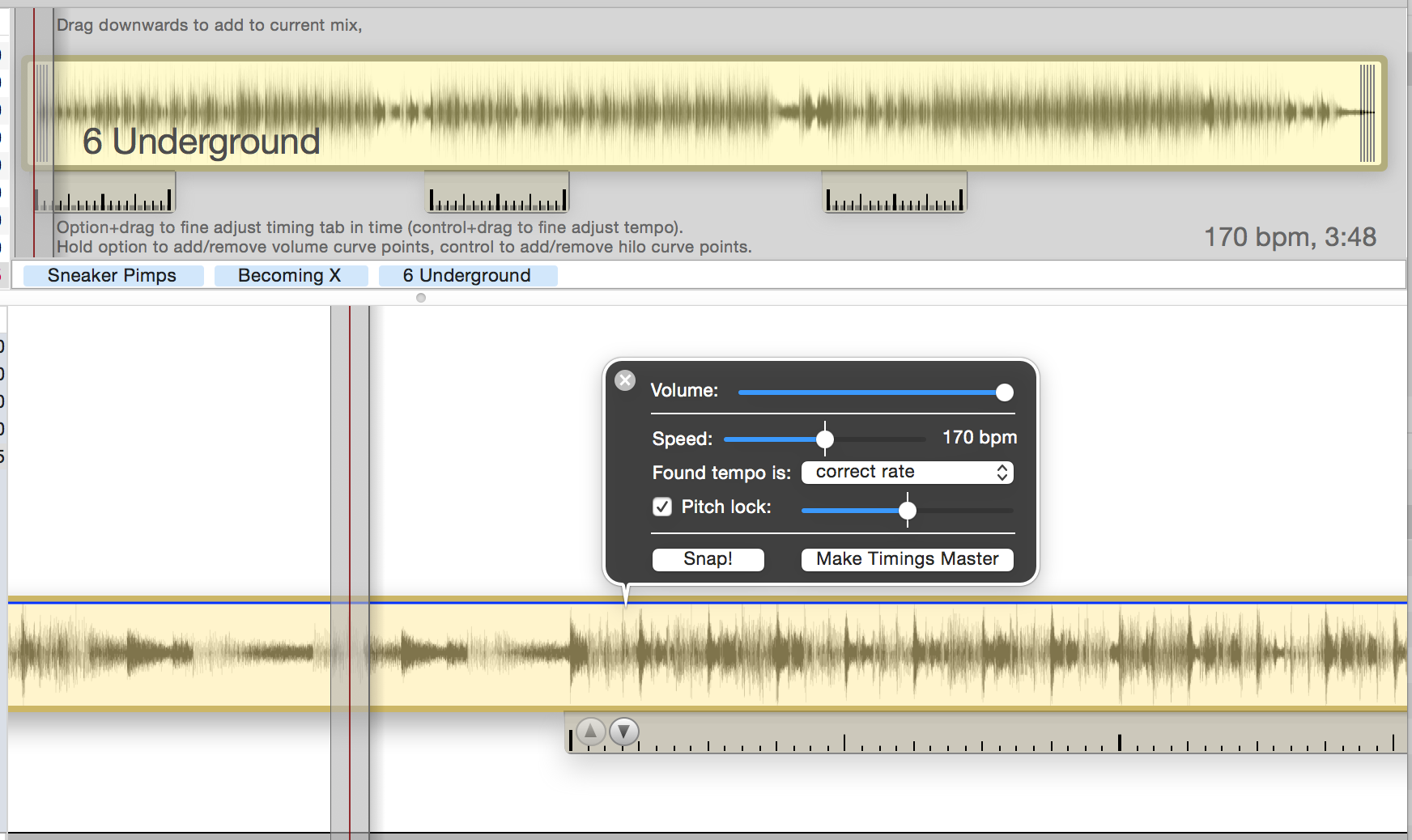This screenshot has height=840, width=1412.
Task: Click Make Timings Master button
Action: pyautogui.click(x=907, y=559)
